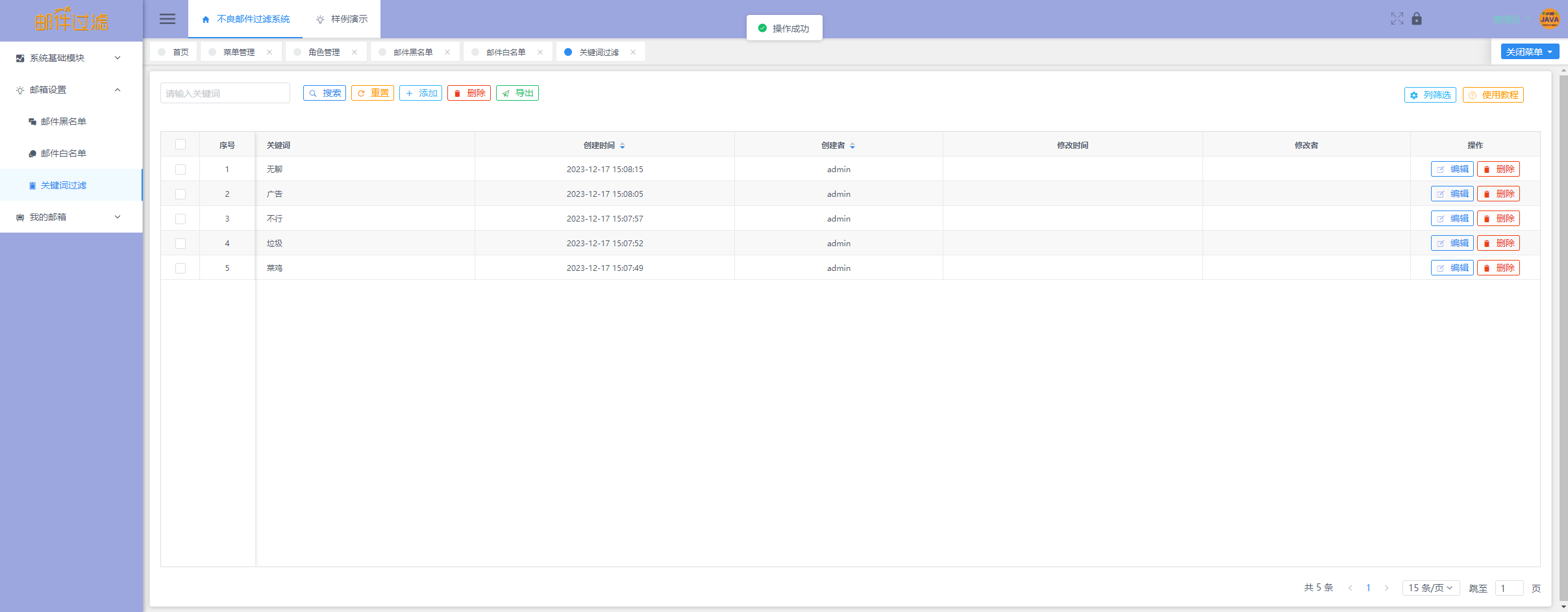Expand the 系统基础模块 sidebar menu
This screenshot has height=612, width=1568.
(x=70, y=58)
